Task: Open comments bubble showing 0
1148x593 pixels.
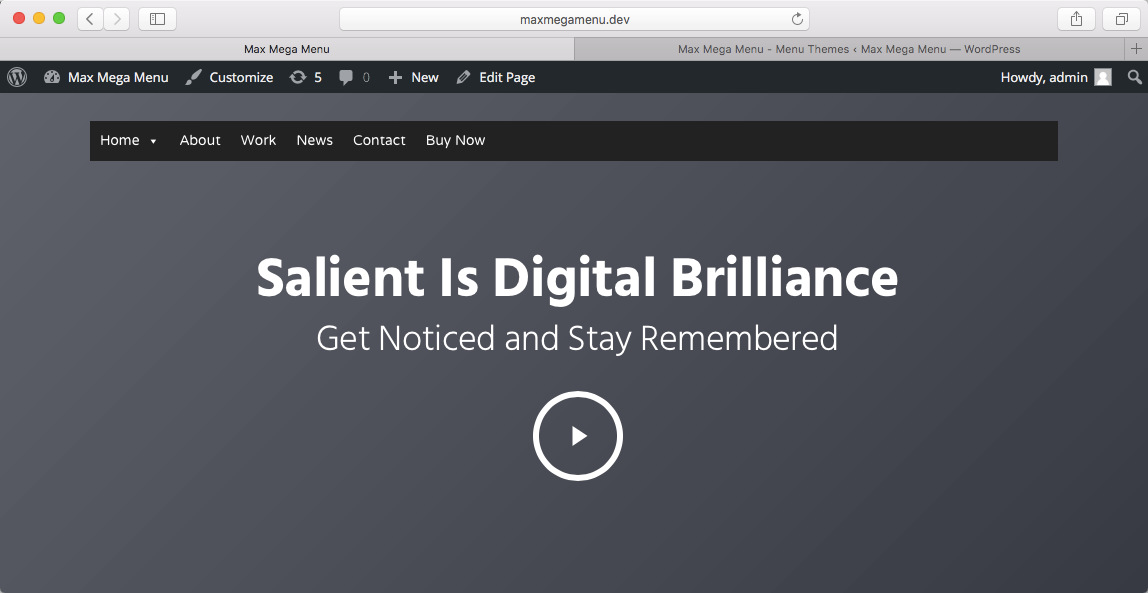Action: click(x=354, y=77)
